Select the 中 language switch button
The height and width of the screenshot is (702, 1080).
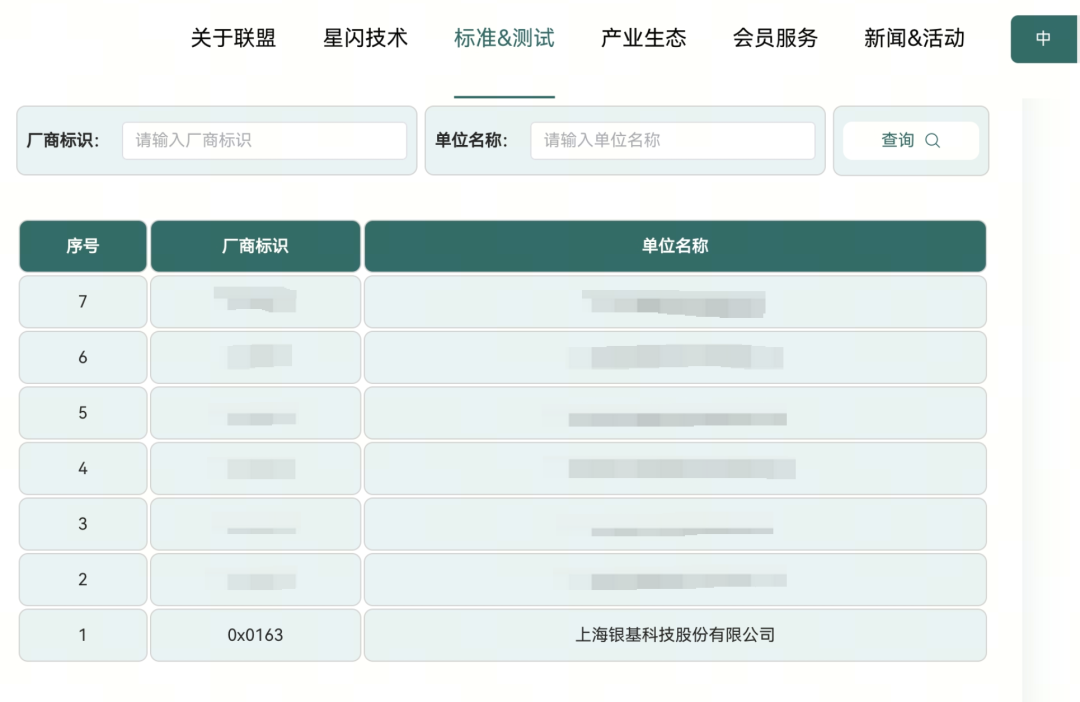click(x=1043, y=39)
